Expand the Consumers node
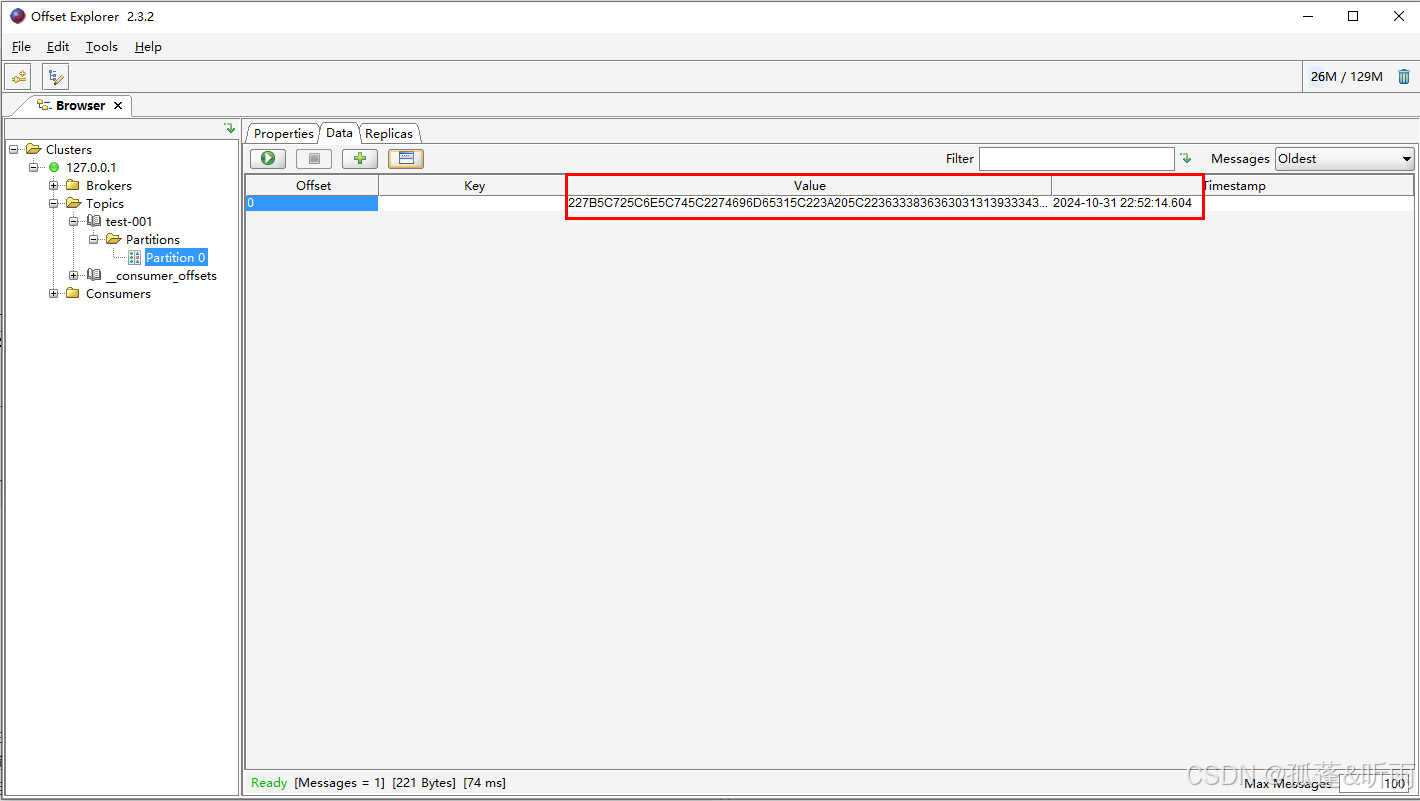The height and width of the screenshot is (801, 1420). click(x=54, y=293)
